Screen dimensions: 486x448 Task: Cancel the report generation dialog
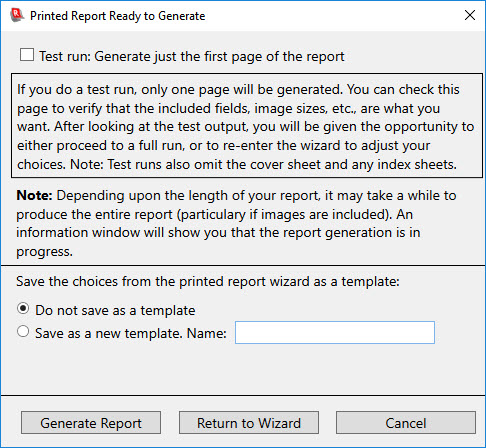coord(406,423)
